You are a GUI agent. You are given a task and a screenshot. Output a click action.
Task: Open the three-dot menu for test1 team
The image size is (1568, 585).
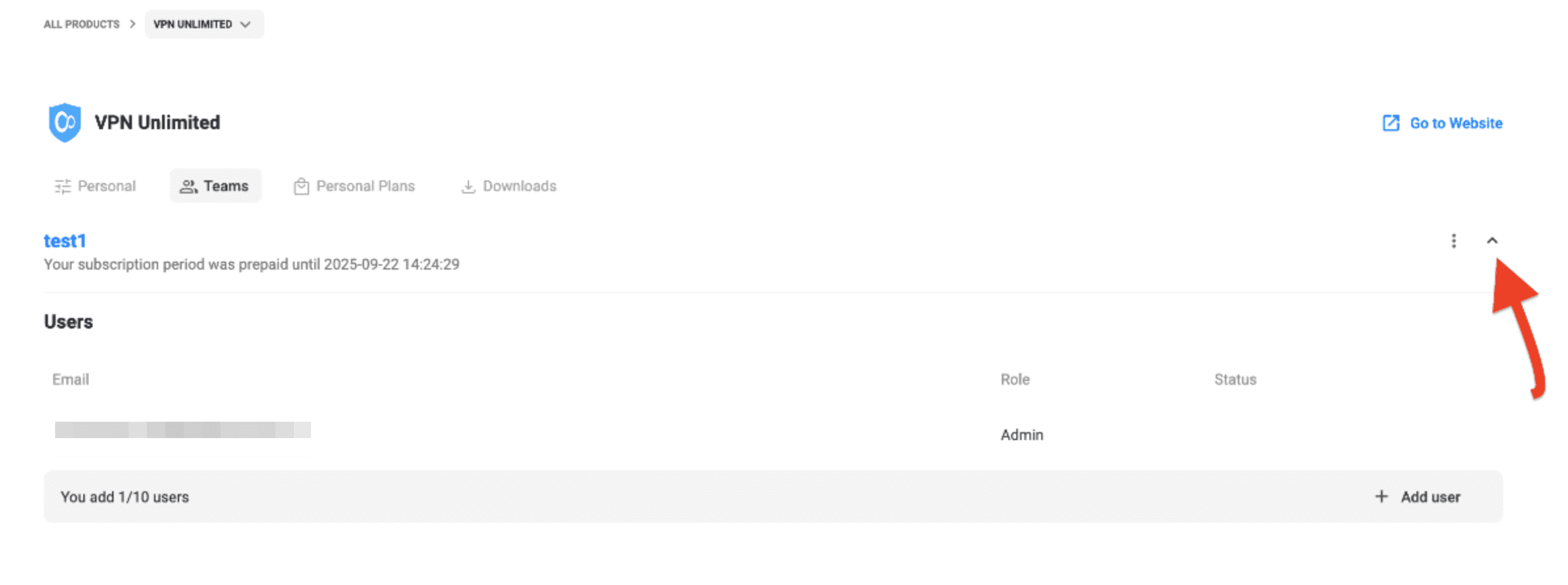pyautogui.click(x=1453, y=241)
